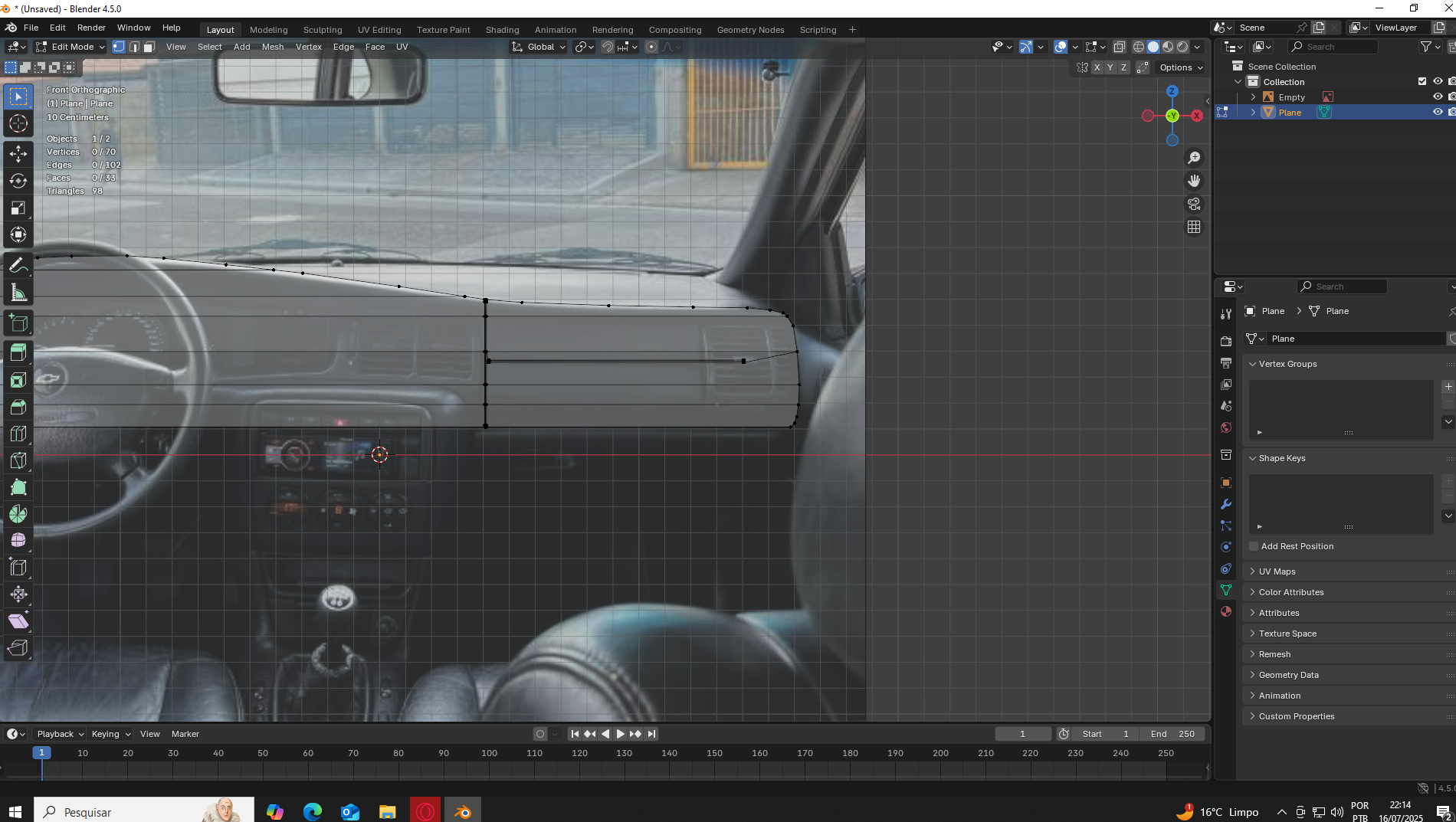Select the Rotate tool
The image size is (1456, 822).
[18, 181]
